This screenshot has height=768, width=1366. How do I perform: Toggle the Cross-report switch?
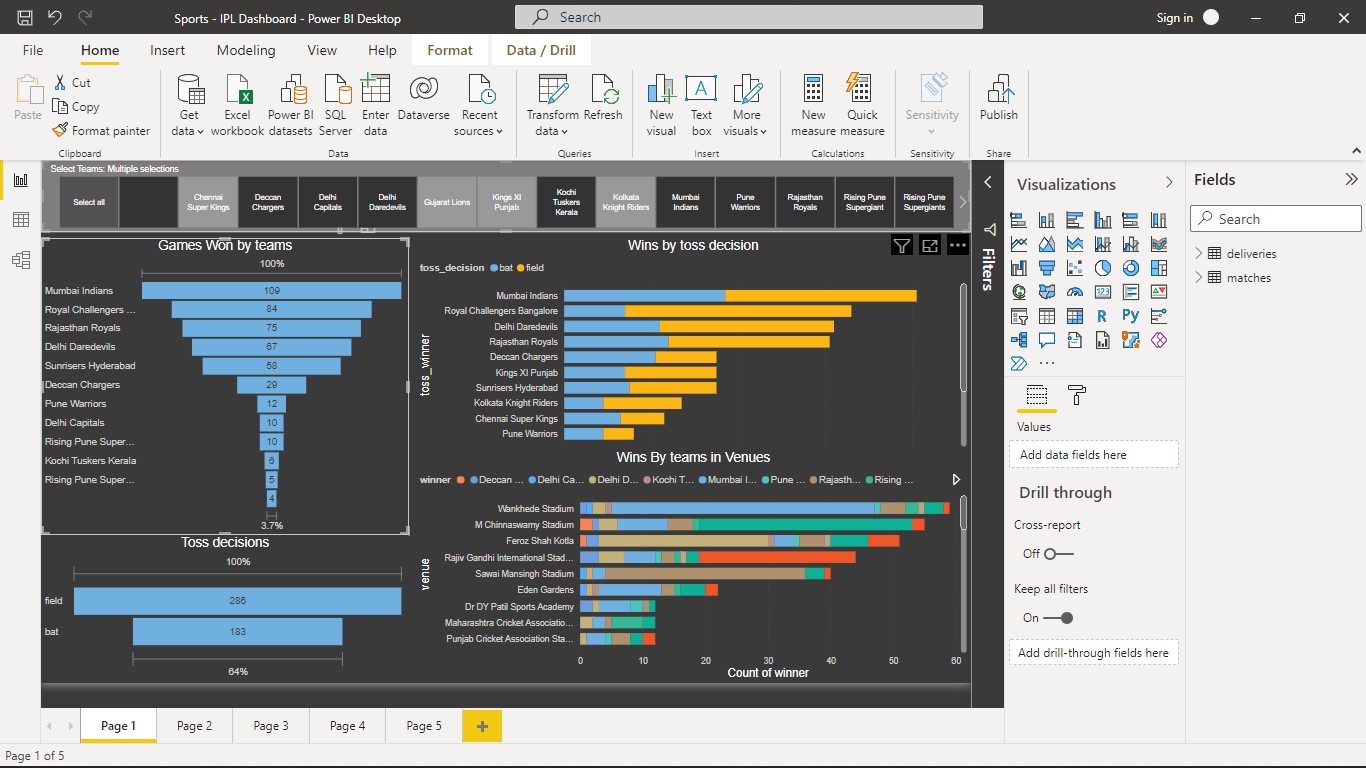pos(1058,553)
